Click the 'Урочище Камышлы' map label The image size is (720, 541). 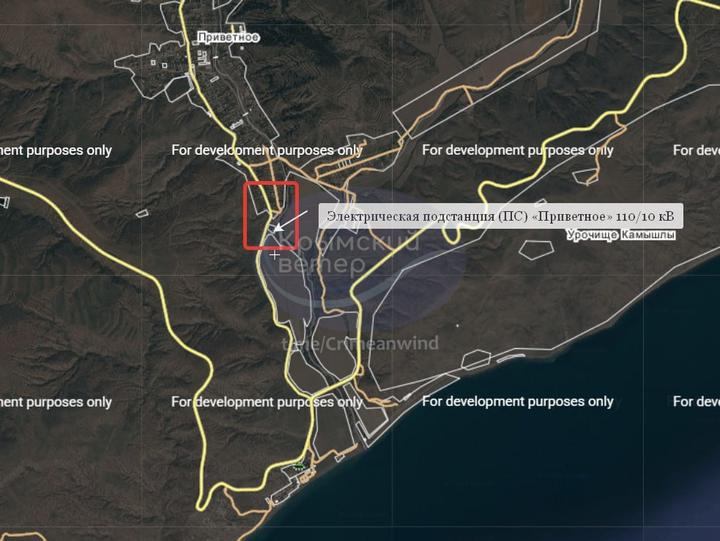pos(621,235)
